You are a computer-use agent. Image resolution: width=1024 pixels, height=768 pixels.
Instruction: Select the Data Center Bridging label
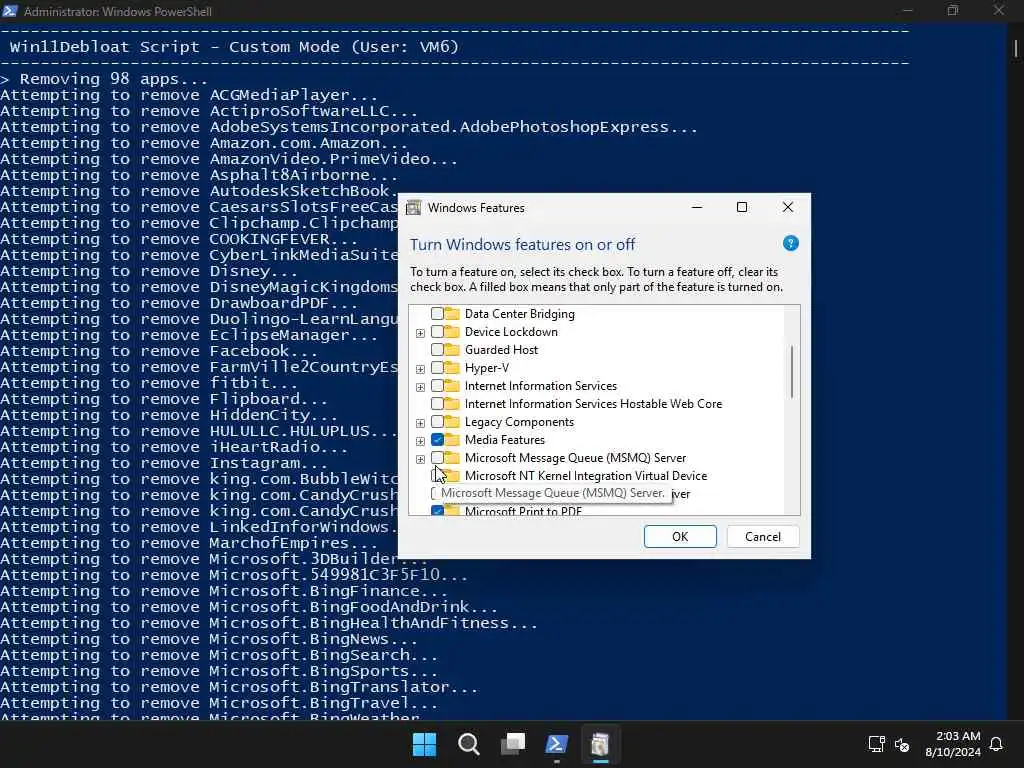coord(520,313)
